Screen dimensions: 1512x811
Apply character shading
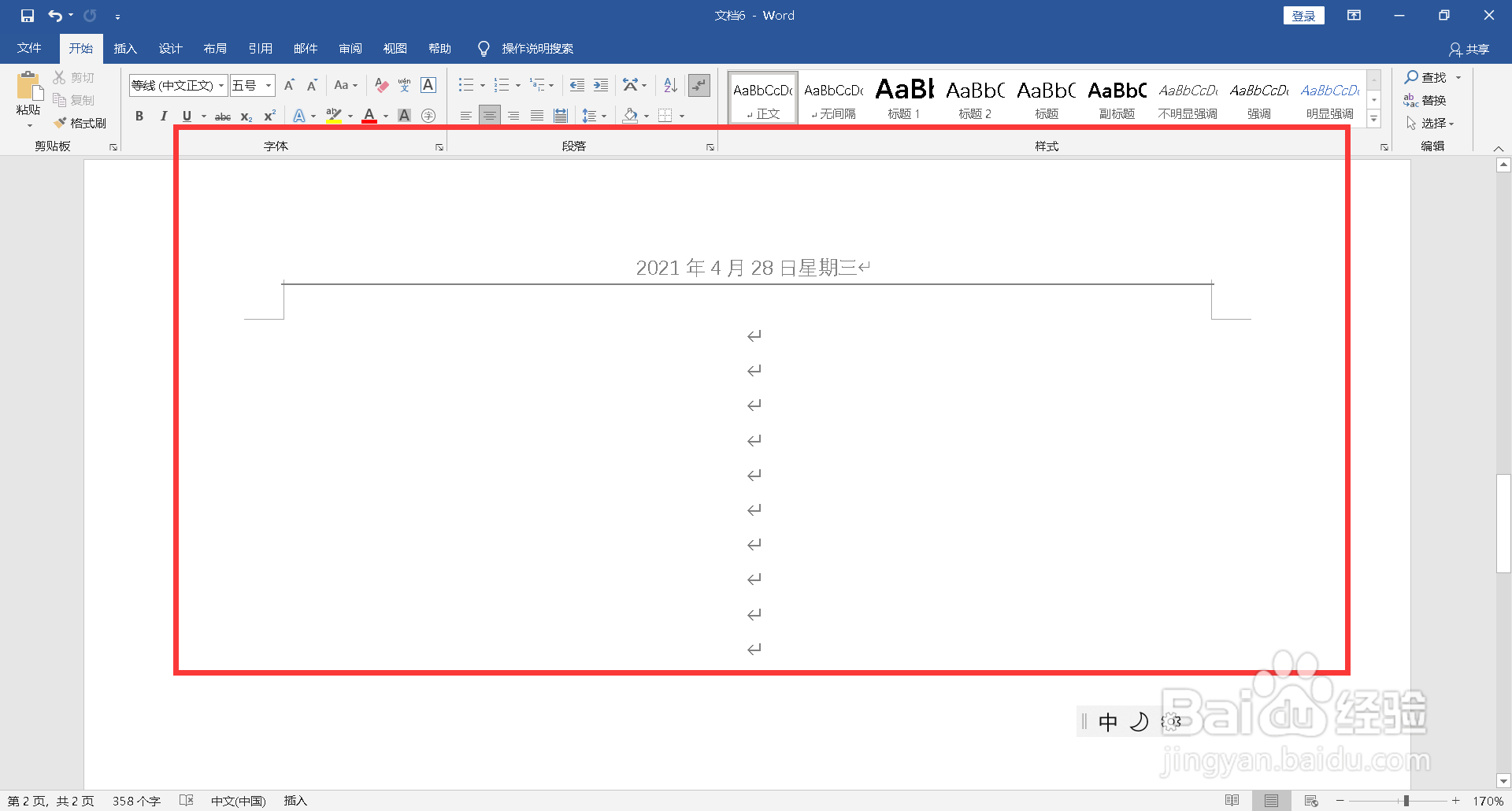point(405,116)
